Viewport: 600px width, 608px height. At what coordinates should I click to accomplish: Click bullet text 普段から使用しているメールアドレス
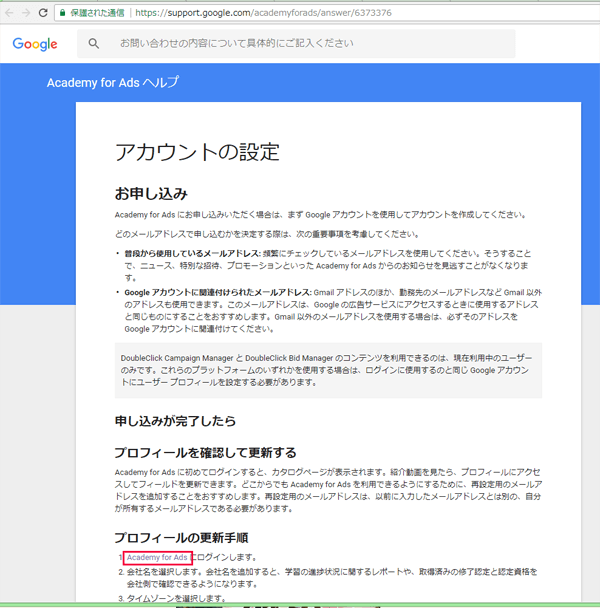coord(192,254)
